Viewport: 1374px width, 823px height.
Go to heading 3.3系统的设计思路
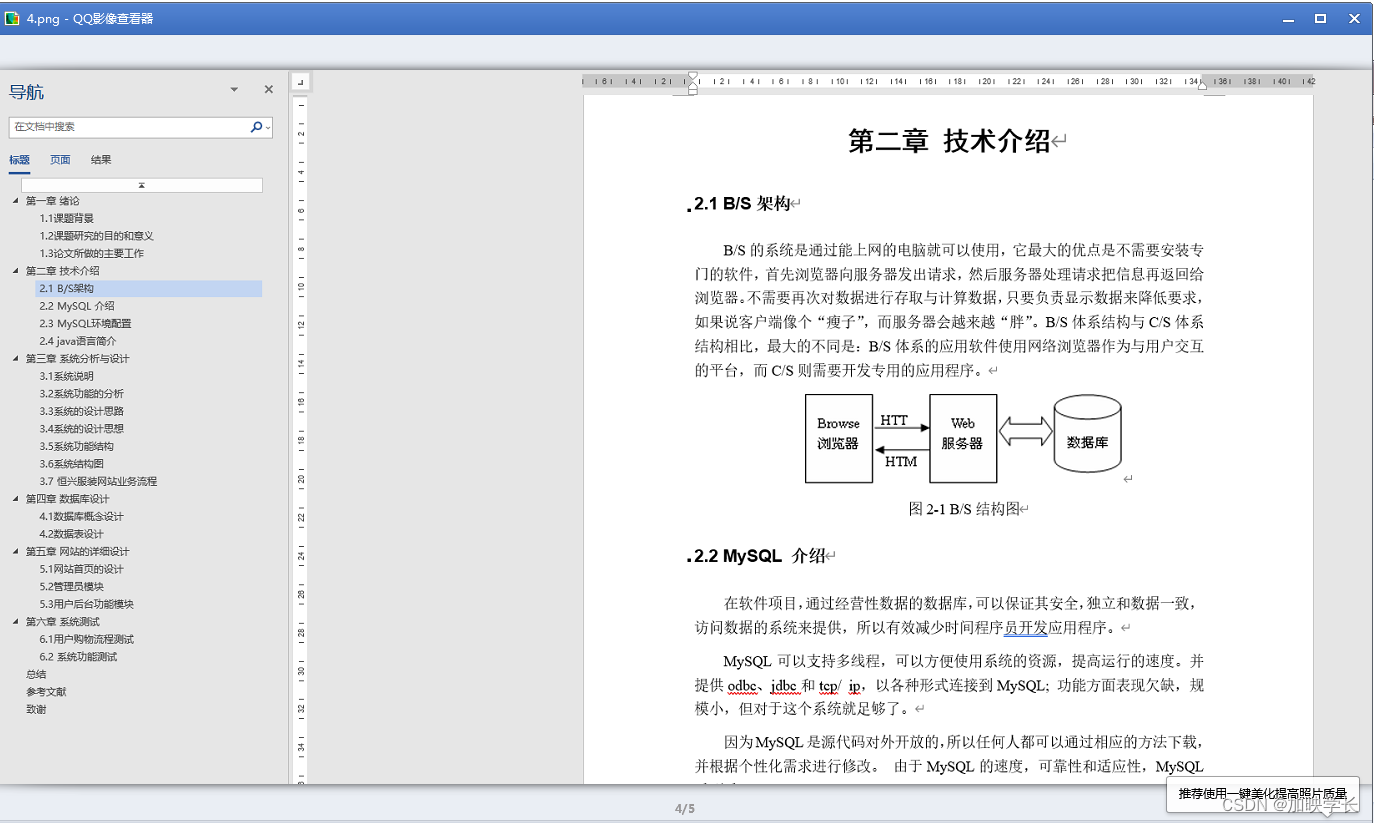pos(82,411)
